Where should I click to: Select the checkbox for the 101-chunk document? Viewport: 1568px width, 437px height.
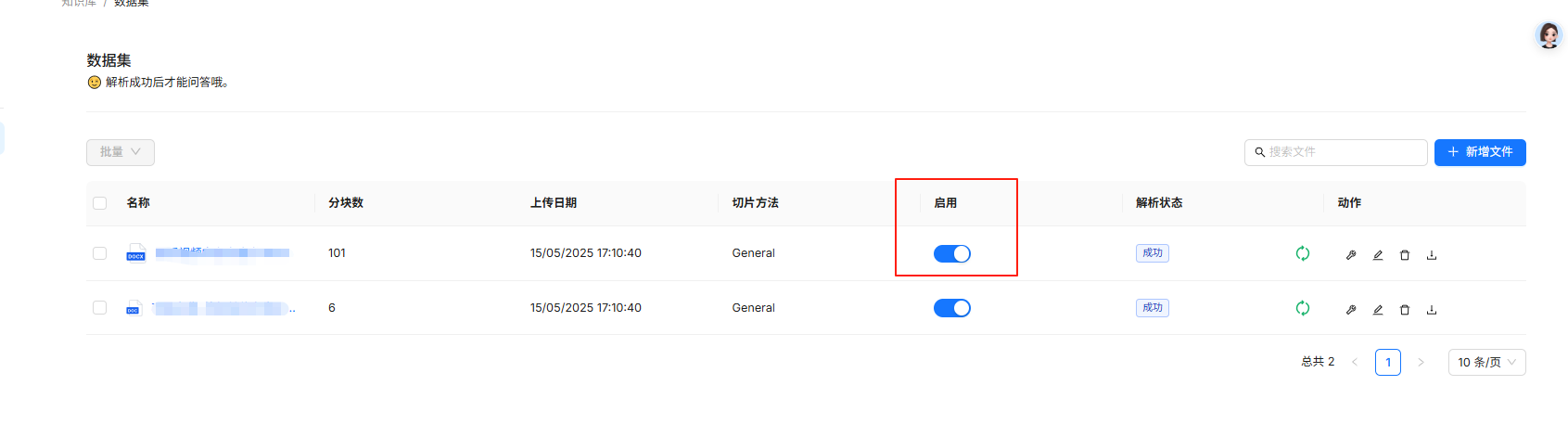pyautogui.click(x=100, y=253)
